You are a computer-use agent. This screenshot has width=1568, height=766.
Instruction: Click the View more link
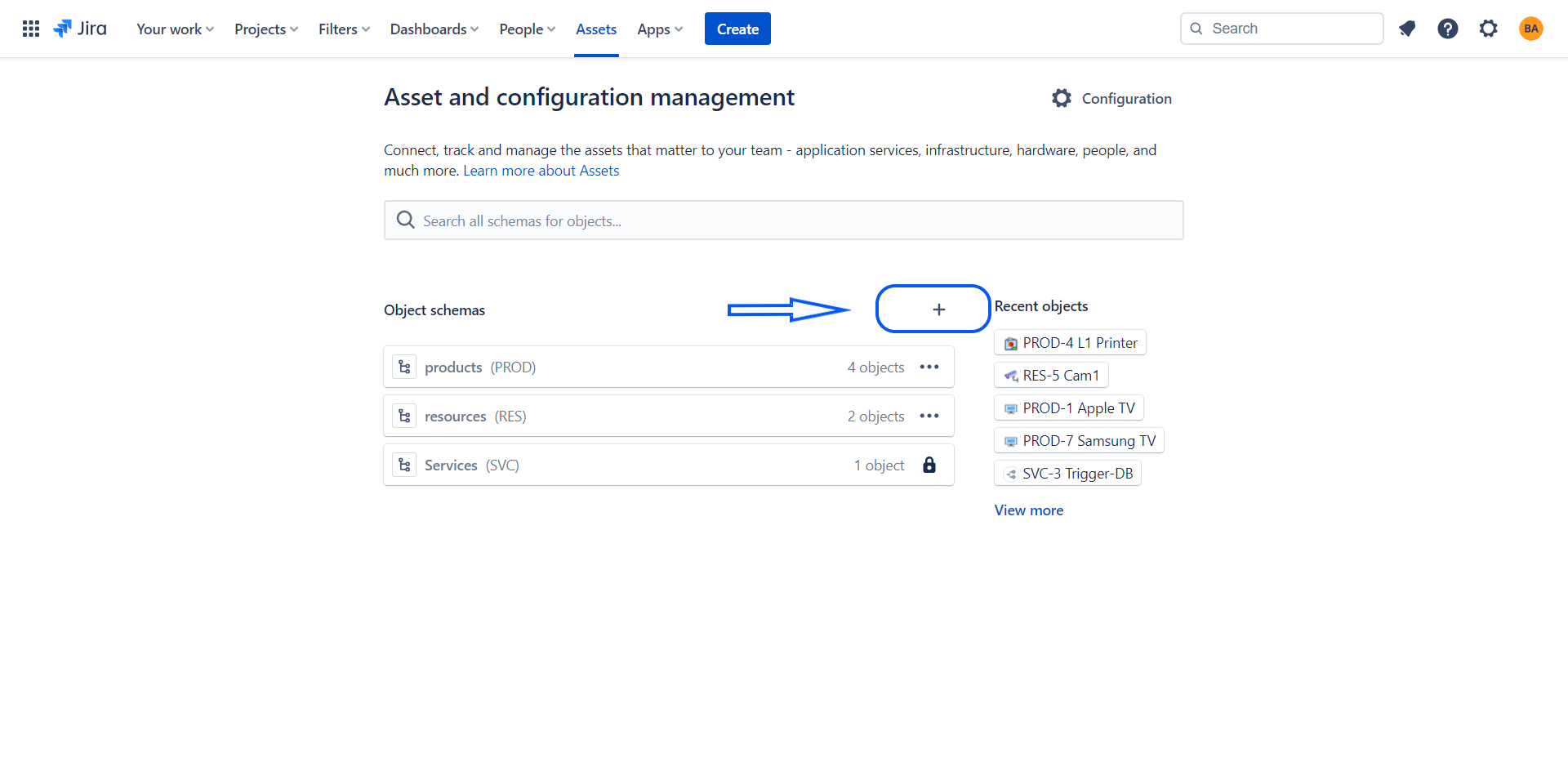point(1029,510)
